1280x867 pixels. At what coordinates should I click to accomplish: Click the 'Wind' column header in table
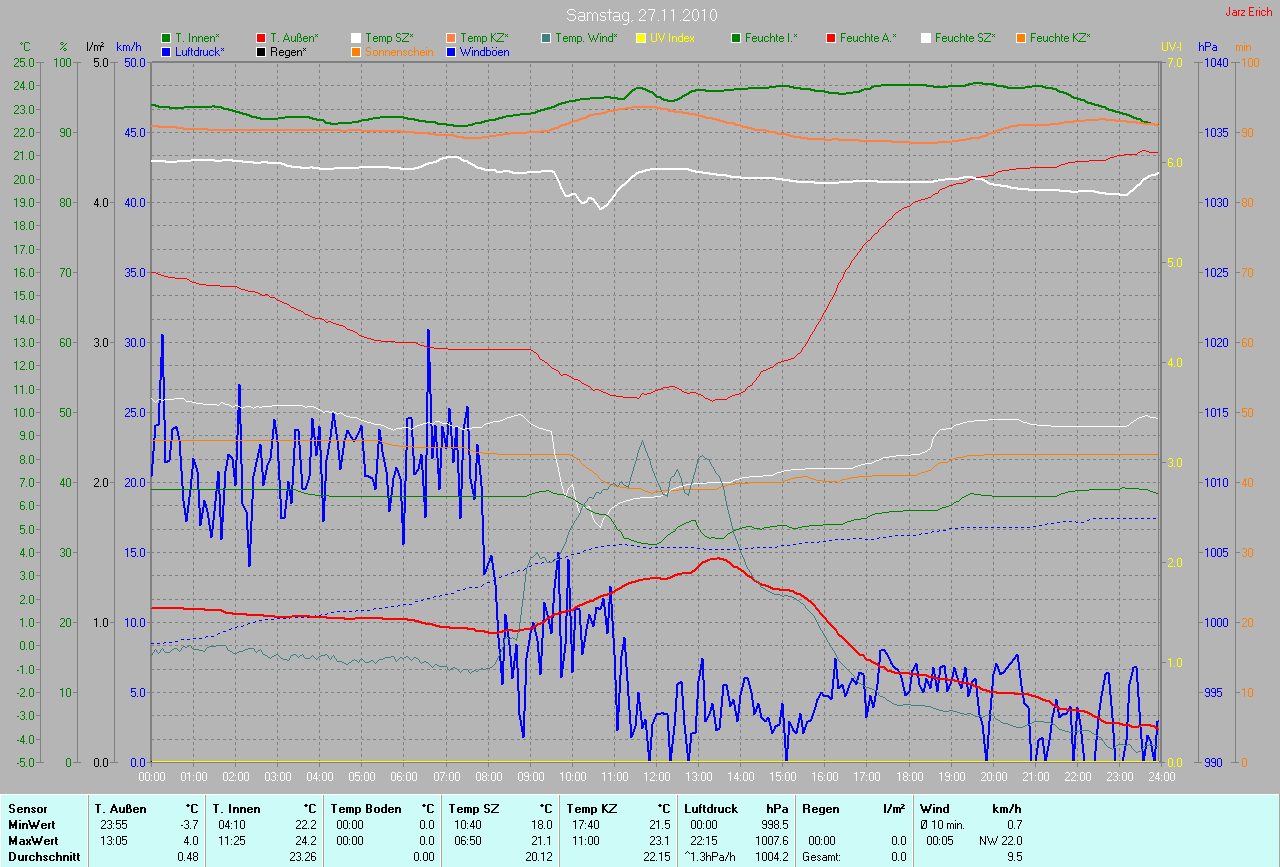(x=935, y=809)
